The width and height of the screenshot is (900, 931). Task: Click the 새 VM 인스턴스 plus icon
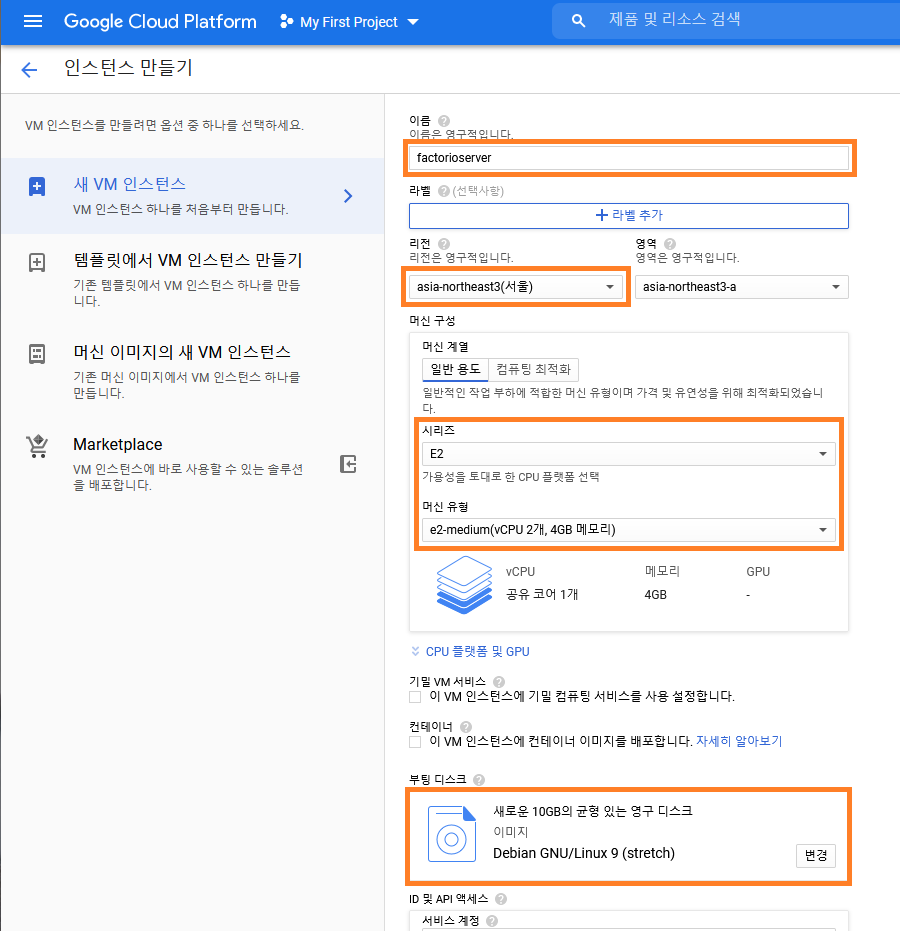37,186
